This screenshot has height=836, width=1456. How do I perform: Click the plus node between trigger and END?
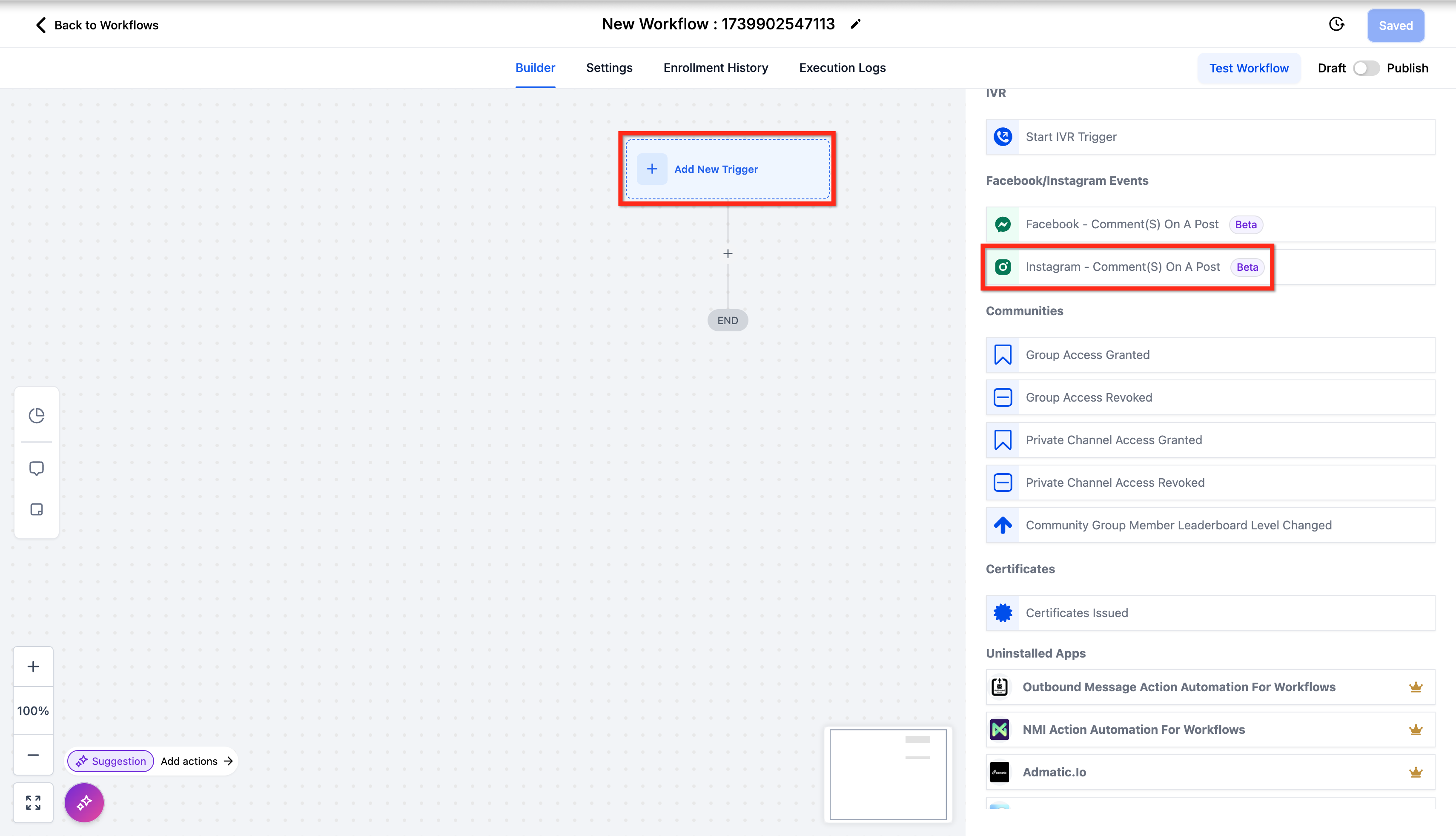(x=728, y=253)
